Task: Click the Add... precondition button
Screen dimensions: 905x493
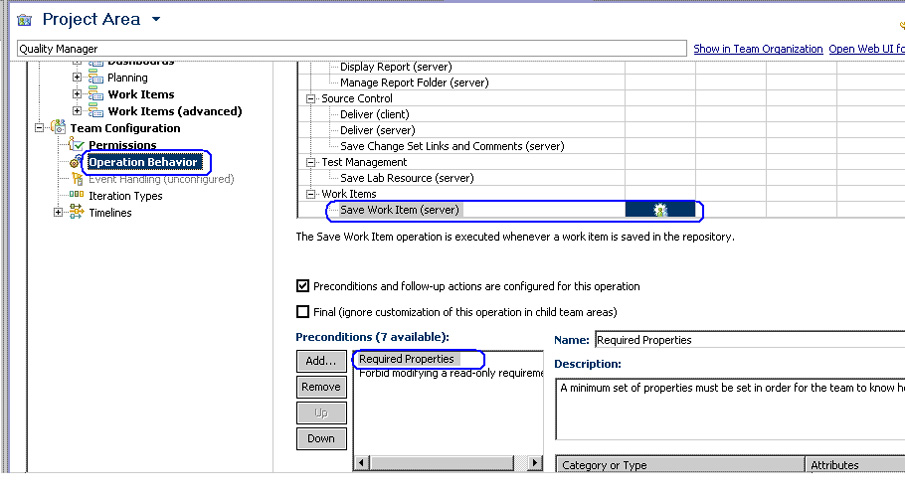Action: pyautogui.click(x=320, y=361)
